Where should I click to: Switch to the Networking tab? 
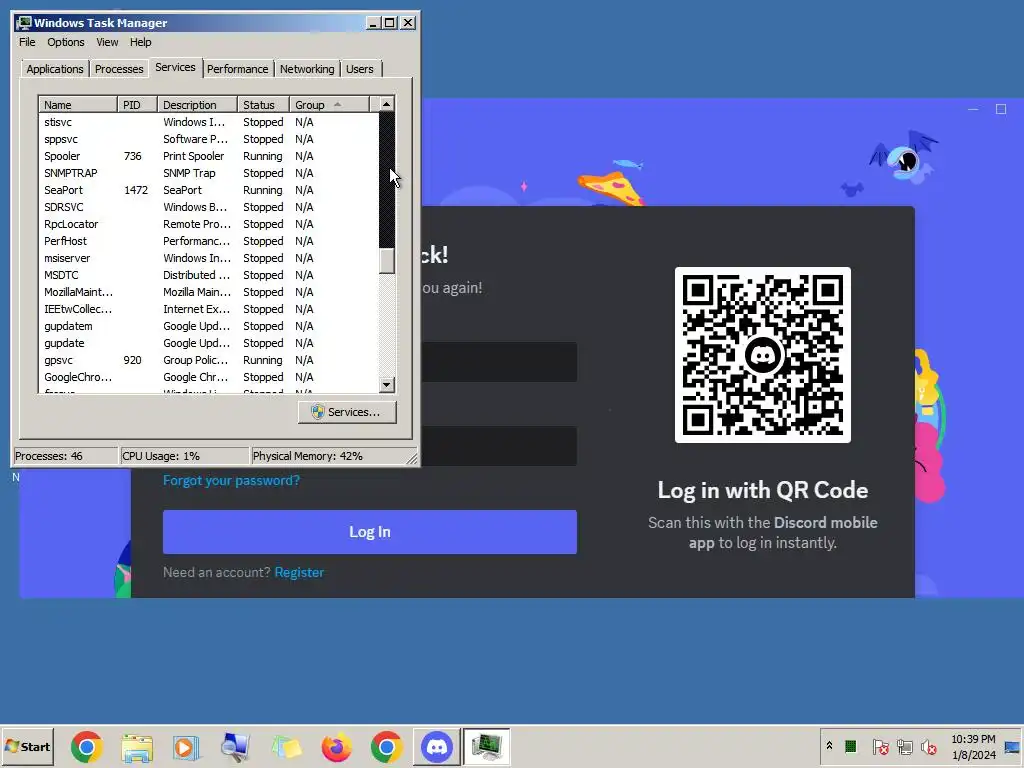tap(307, 69)
